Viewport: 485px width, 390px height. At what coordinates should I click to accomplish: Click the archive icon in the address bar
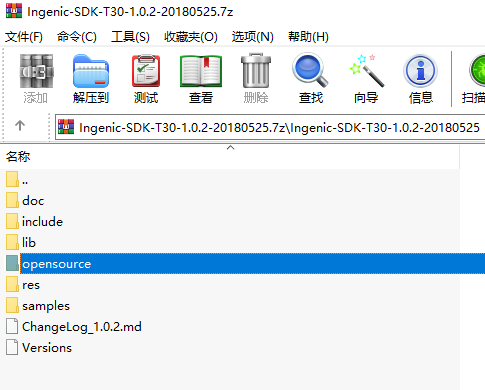pyautogui.click(x=66, y=127)
